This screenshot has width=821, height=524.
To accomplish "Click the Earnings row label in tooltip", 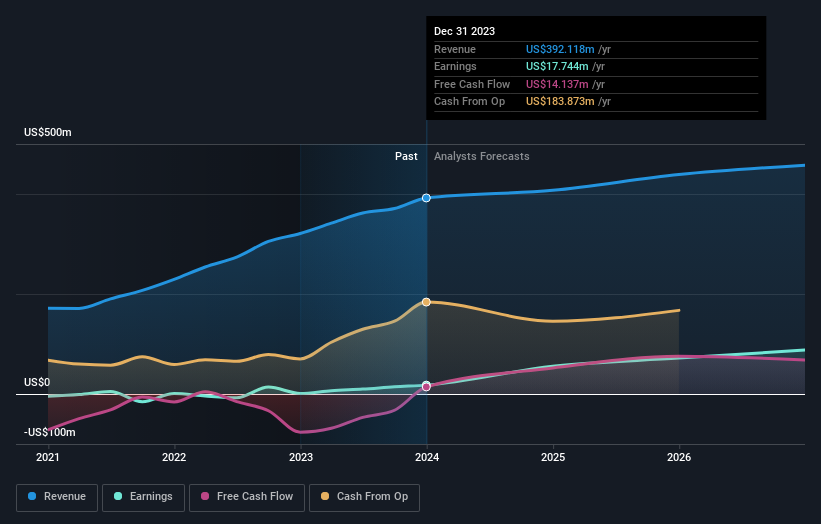I will [x=455, y=66].
